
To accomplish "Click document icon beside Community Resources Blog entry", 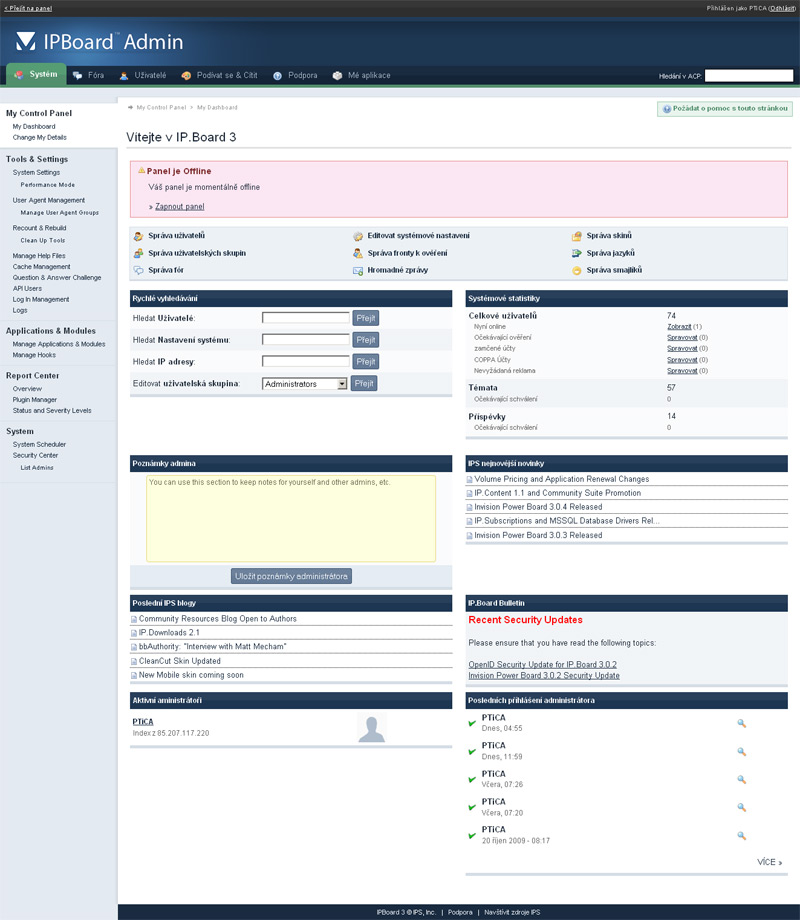I will 134,620.
